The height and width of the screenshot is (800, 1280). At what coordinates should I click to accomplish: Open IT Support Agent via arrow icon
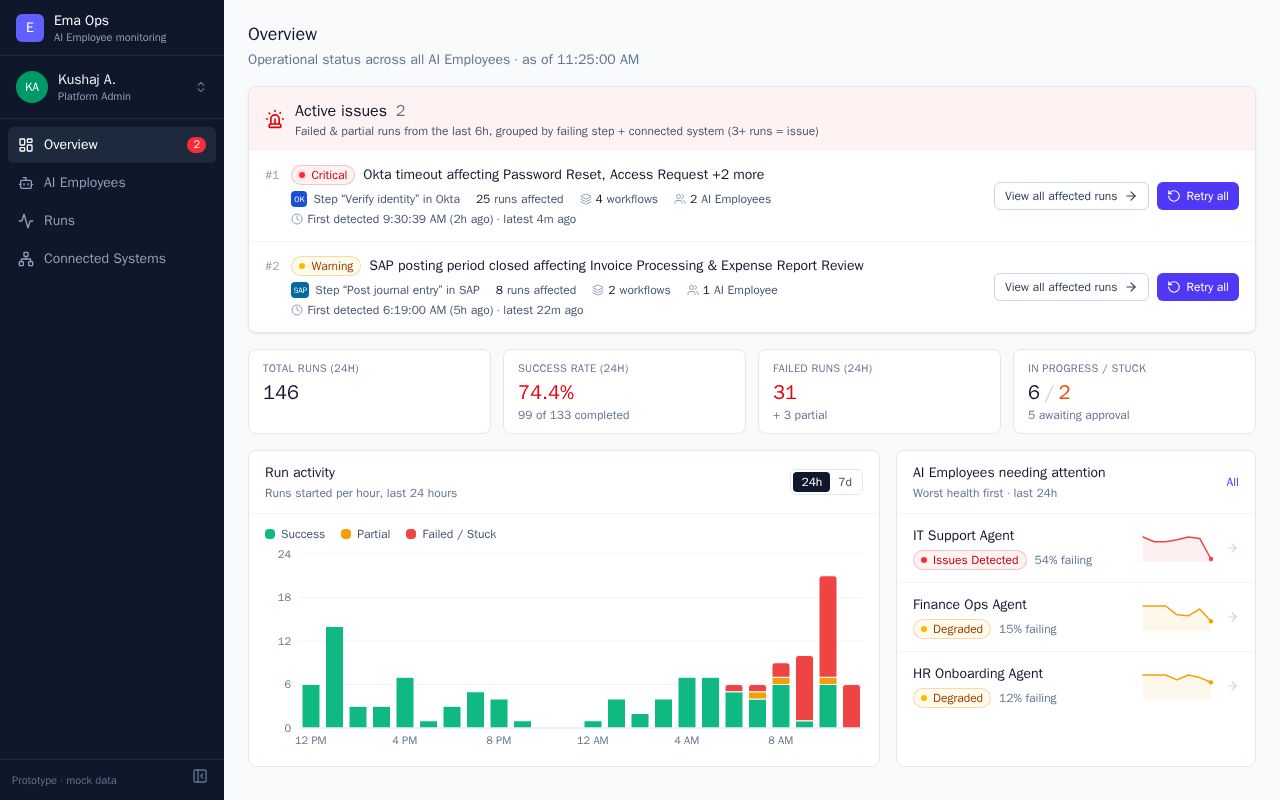[1233, 548]
